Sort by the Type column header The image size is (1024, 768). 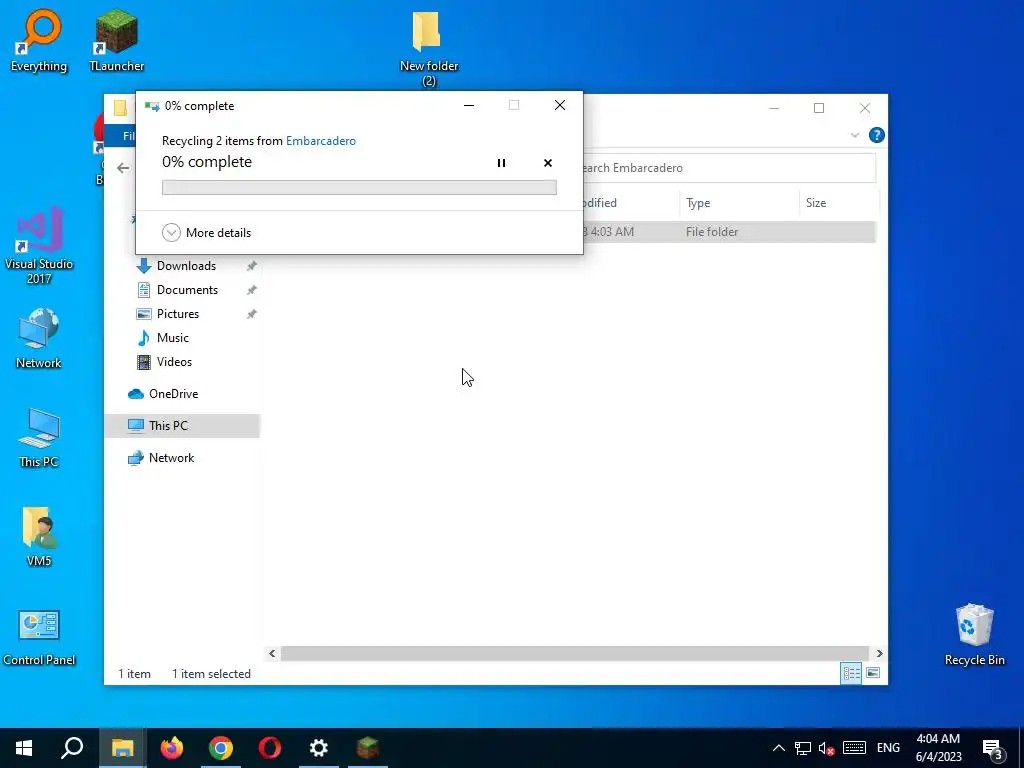pos(739,203)
